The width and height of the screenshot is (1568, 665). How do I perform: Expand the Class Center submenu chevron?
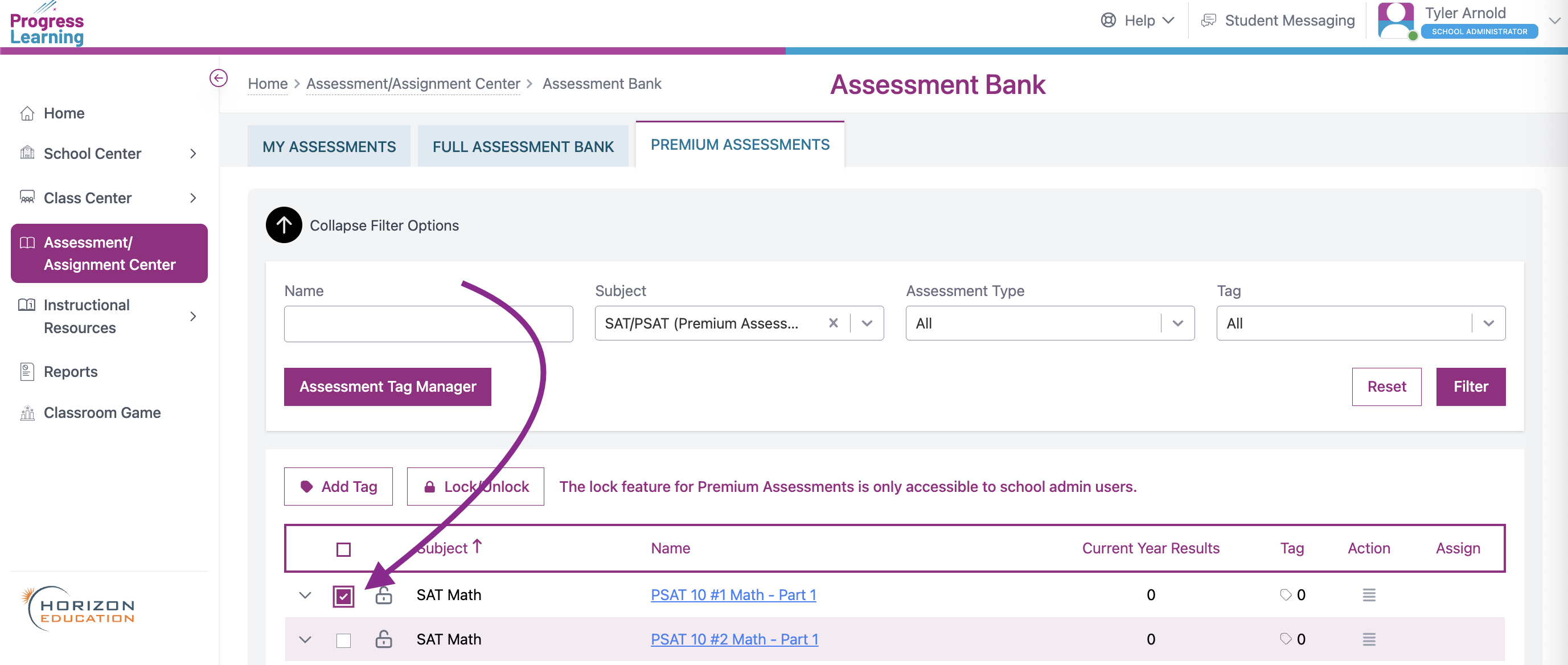193,198
